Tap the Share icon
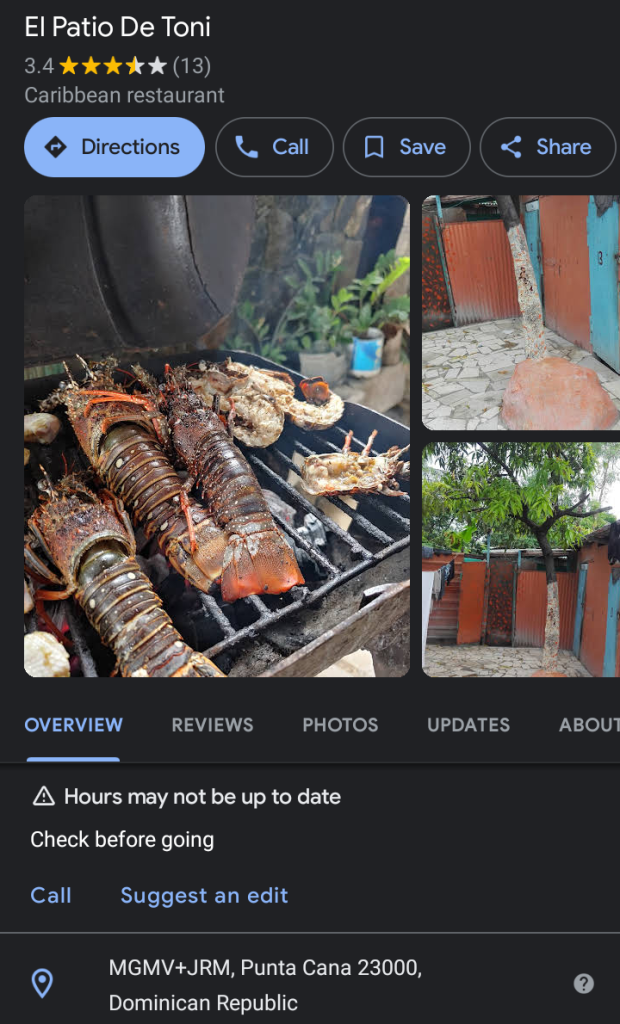 pos(511,147)
